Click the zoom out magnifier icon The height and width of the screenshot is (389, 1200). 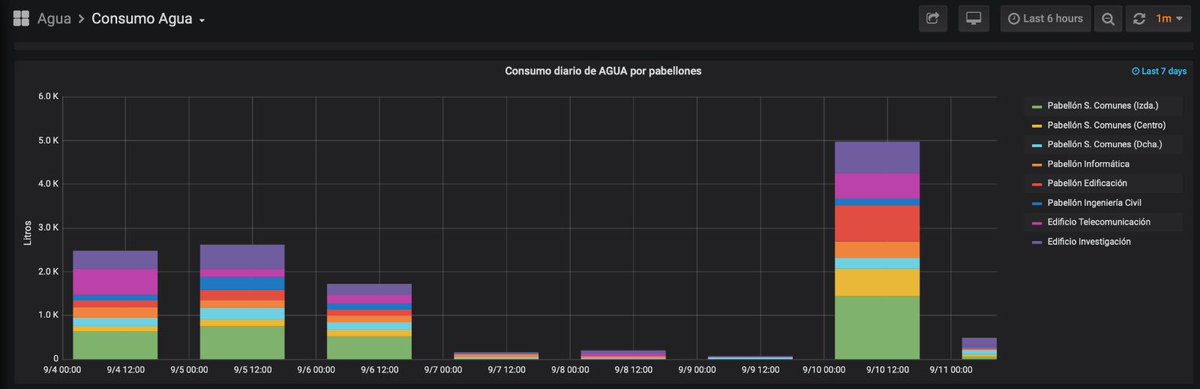1108,18
